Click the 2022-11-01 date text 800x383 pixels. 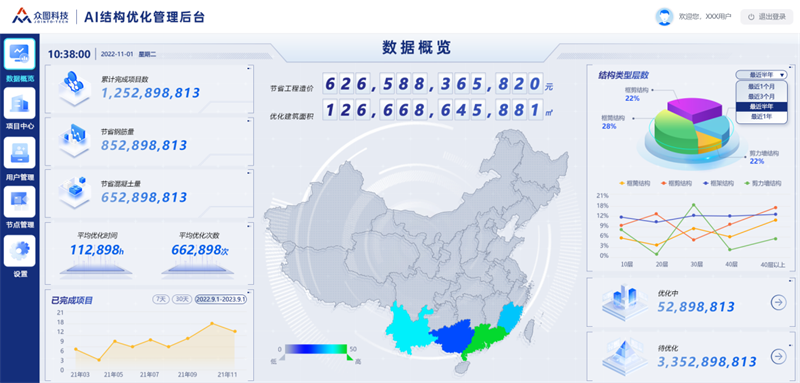point(117,54)
